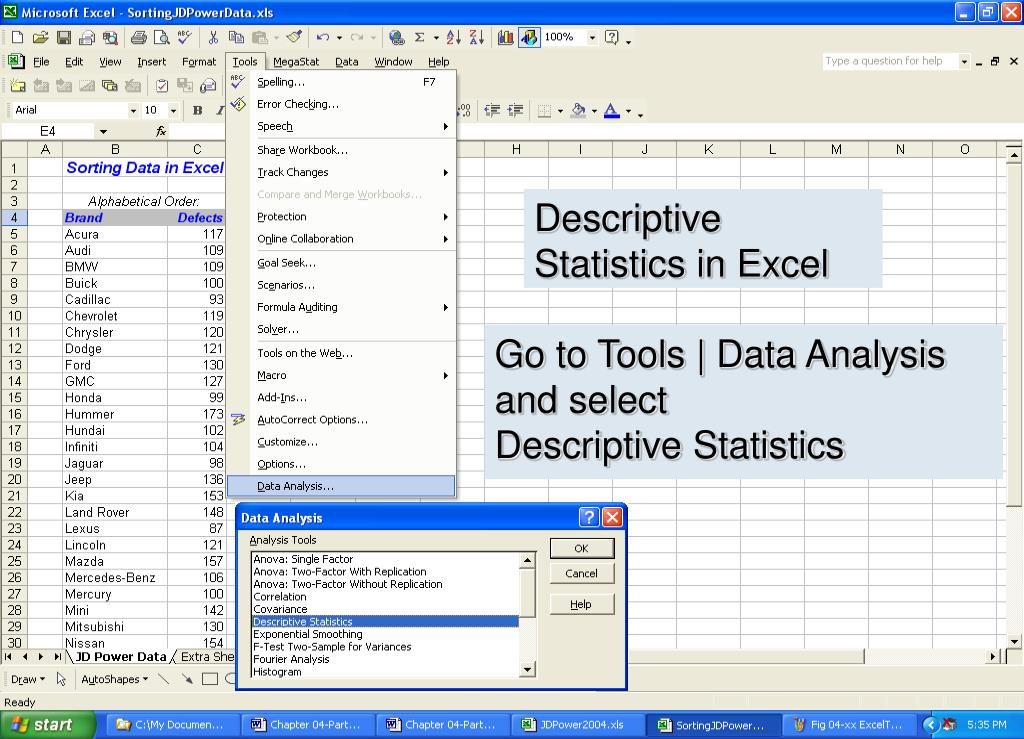
Task: Select Data Analysis in Tools menu
Action: click(341, 486)
